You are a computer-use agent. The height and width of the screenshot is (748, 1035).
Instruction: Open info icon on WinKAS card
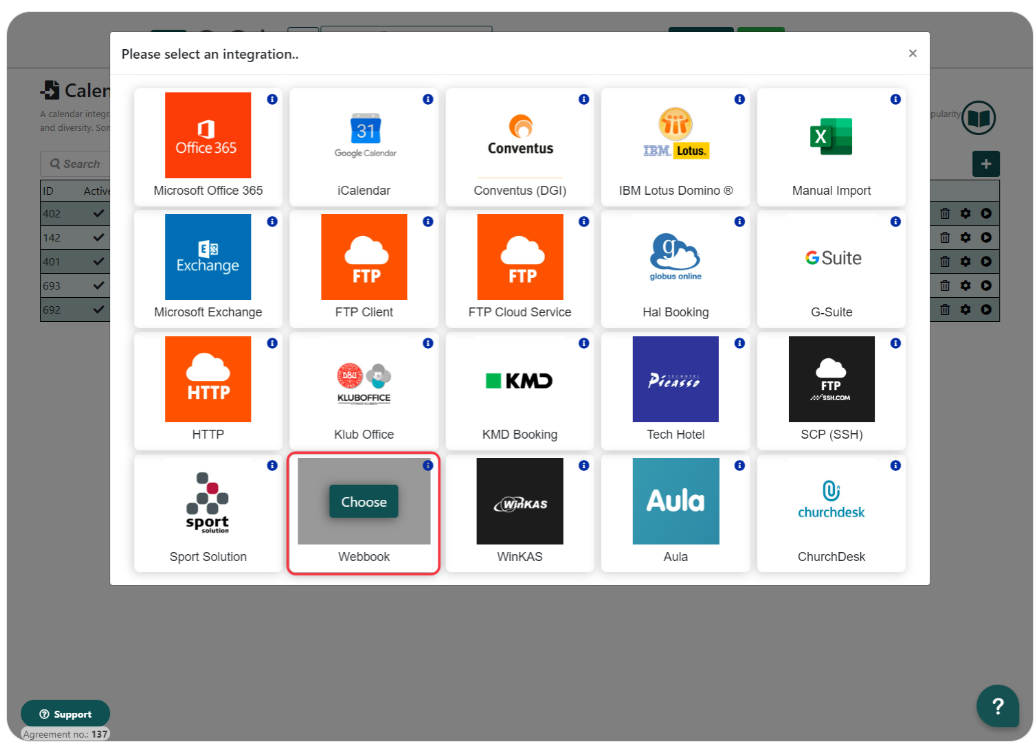click(584, 465)
